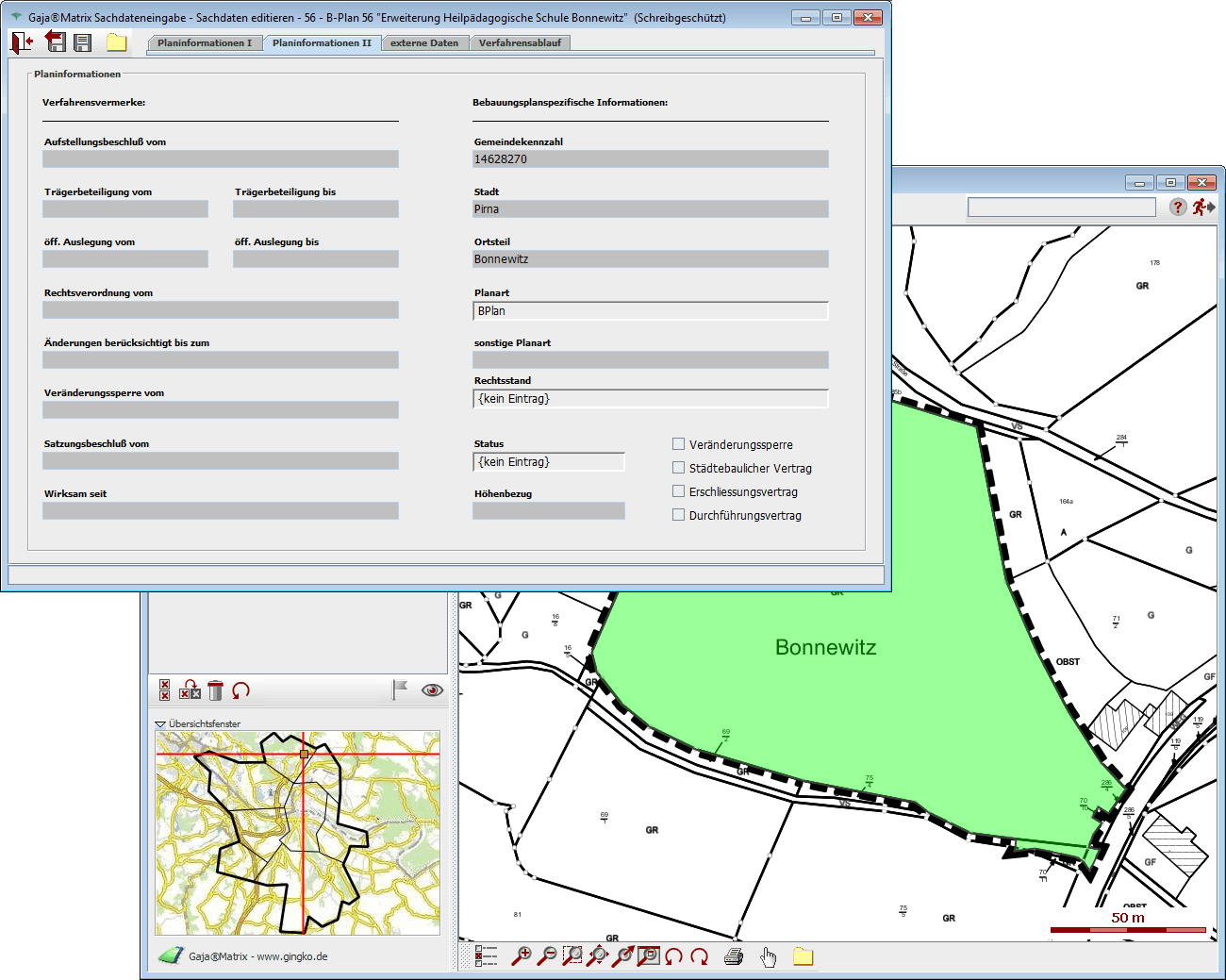
Task: Click the printer icon below the map
Action: click(x=734, y=957)
